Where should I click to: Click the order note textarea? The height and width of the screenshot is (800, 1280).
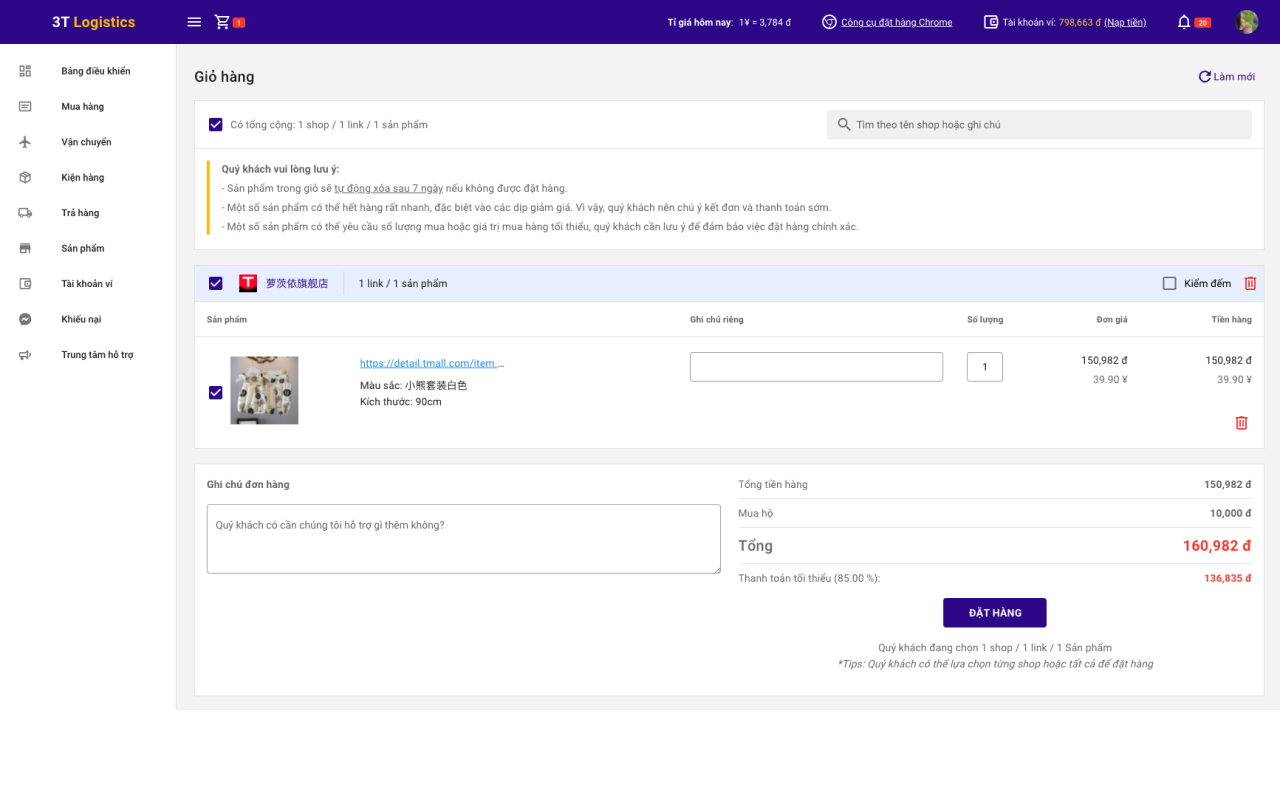coord(464,539)
